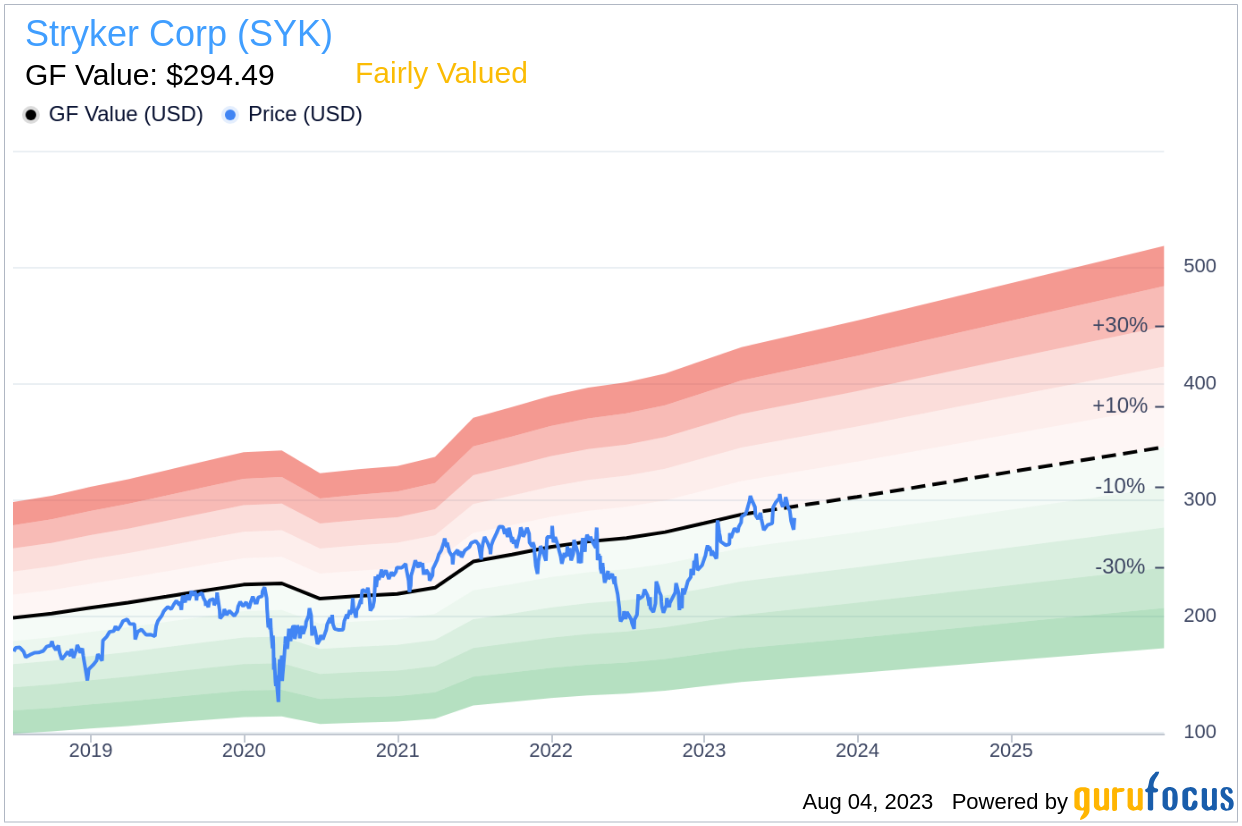Click the -30% band label

pos(1119,567)
